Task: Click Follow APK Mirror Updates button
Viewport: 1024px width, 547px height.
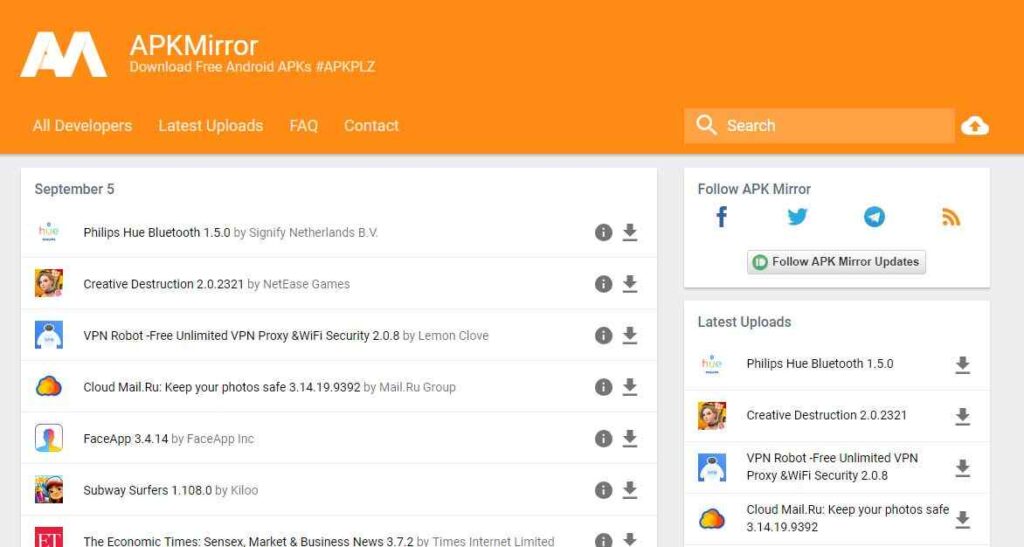Action: point(836,262)
